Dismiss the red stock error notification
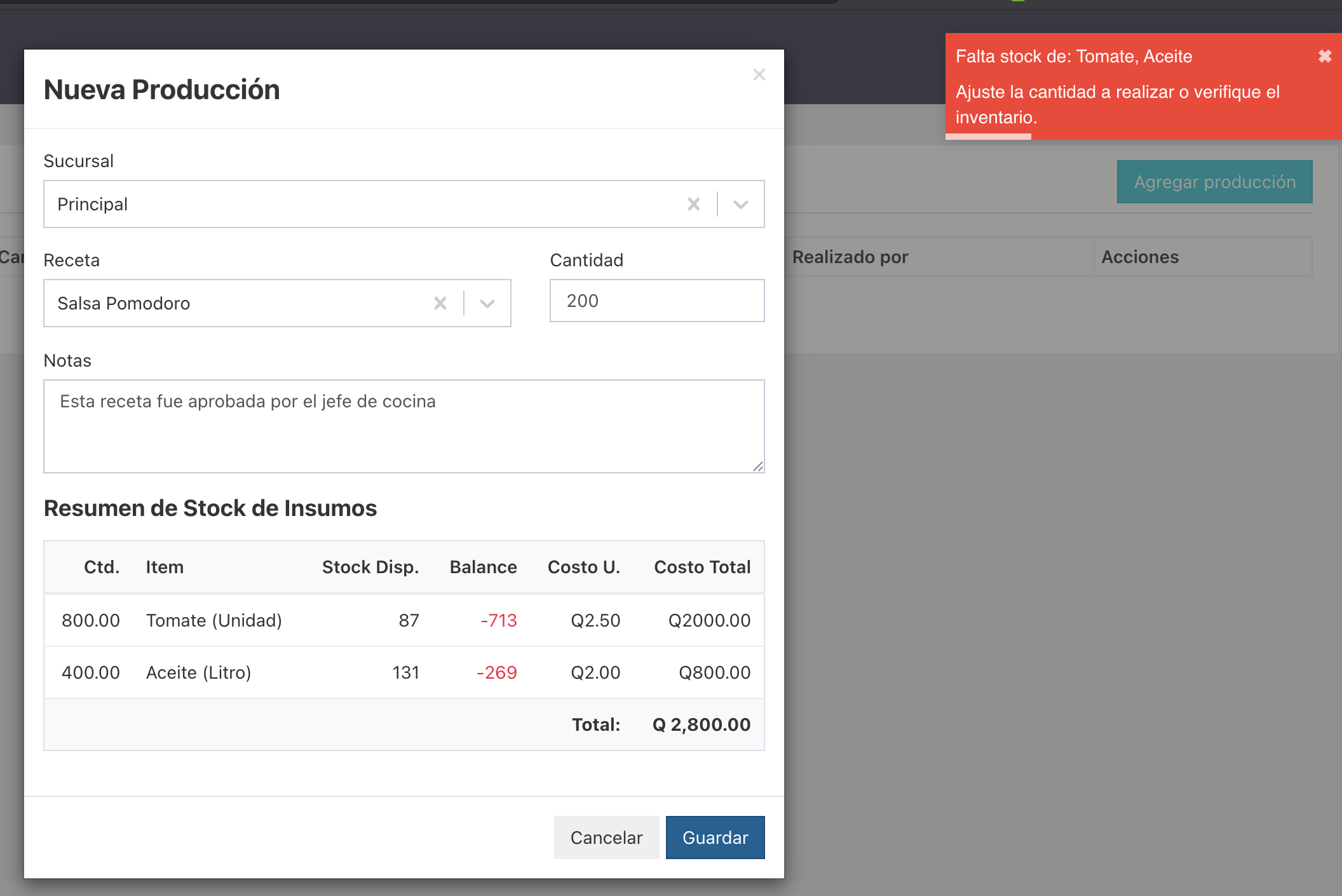 click(x=1325, y=57)
